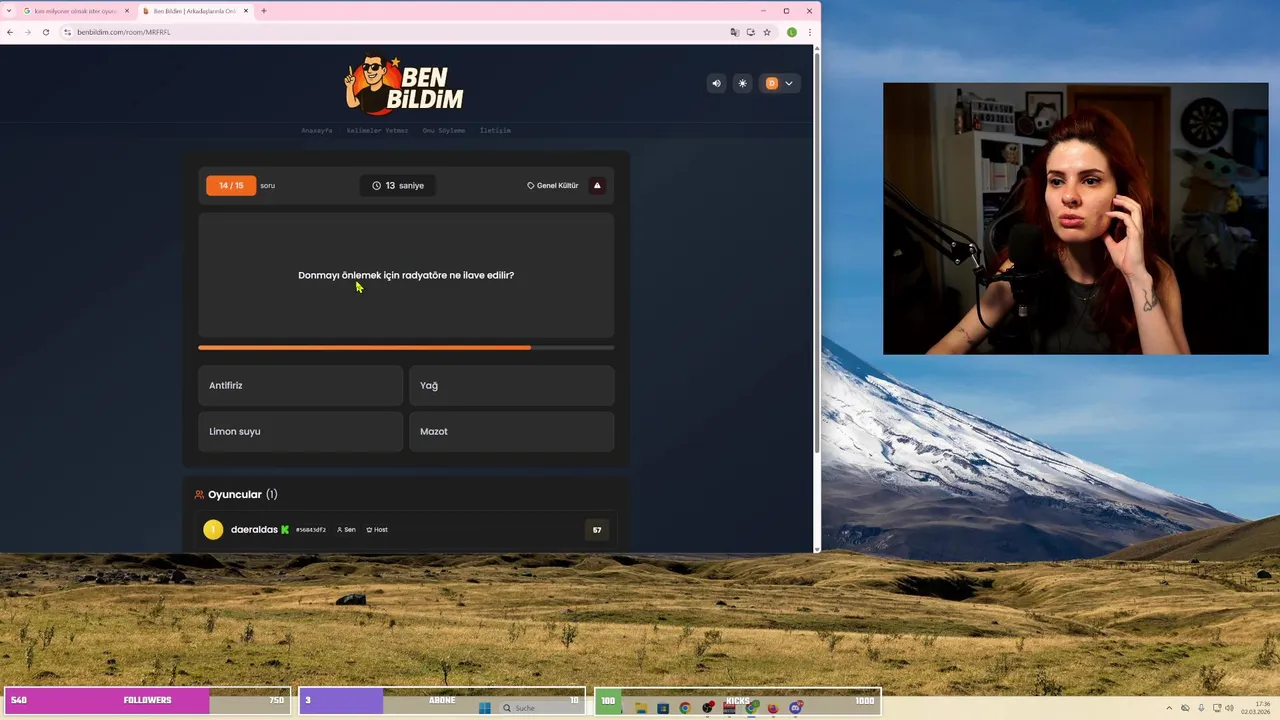Click the taskbar Suche search box
Image resolution: width=1280 pixels, height=720 pixels.
tap(540, 708)
